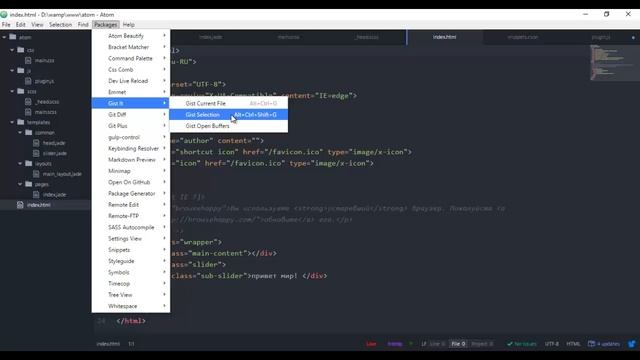Open Symbols package entry

[x=131, y=272]
